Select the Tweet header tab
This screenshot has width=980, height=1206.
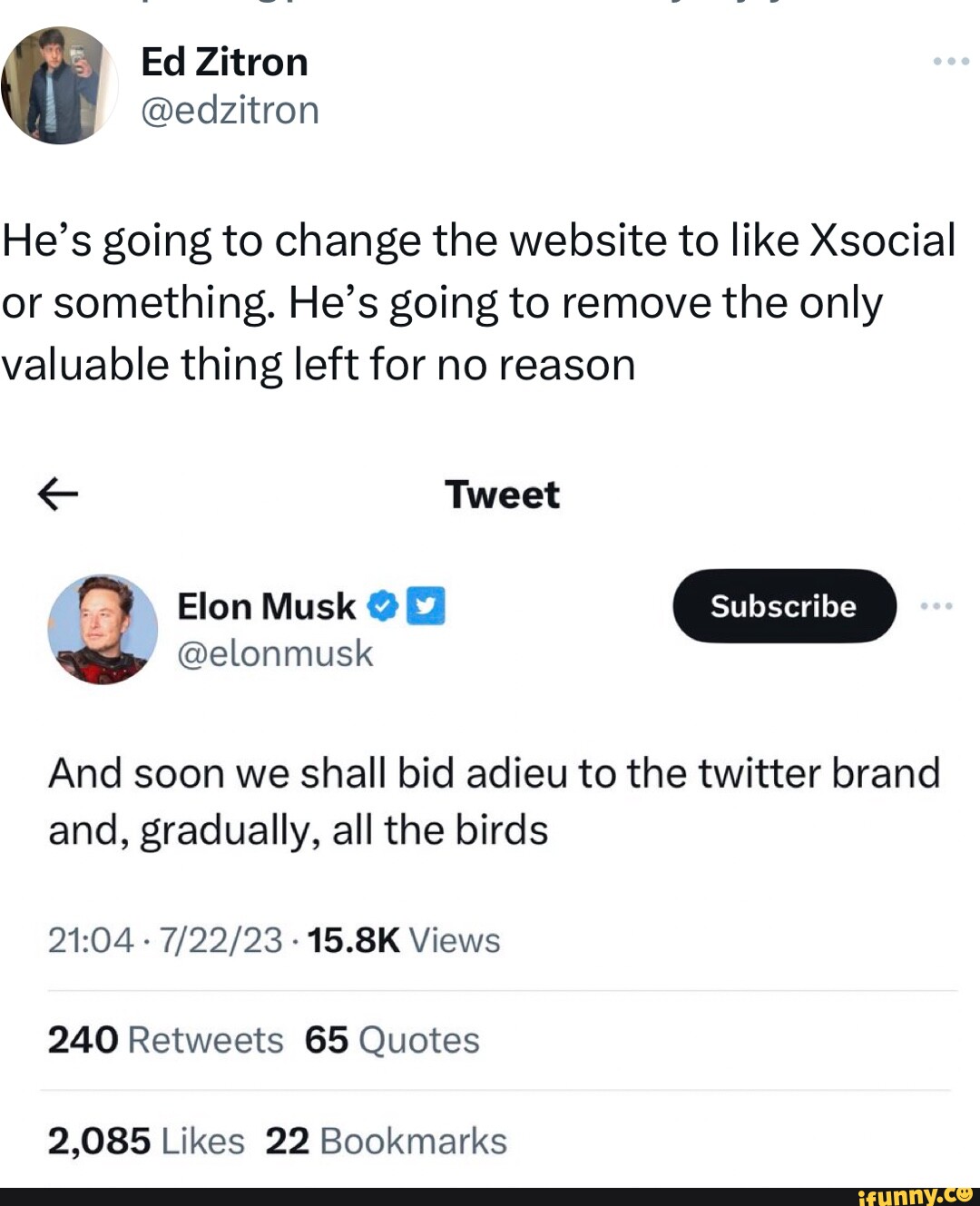click(502, 495)
